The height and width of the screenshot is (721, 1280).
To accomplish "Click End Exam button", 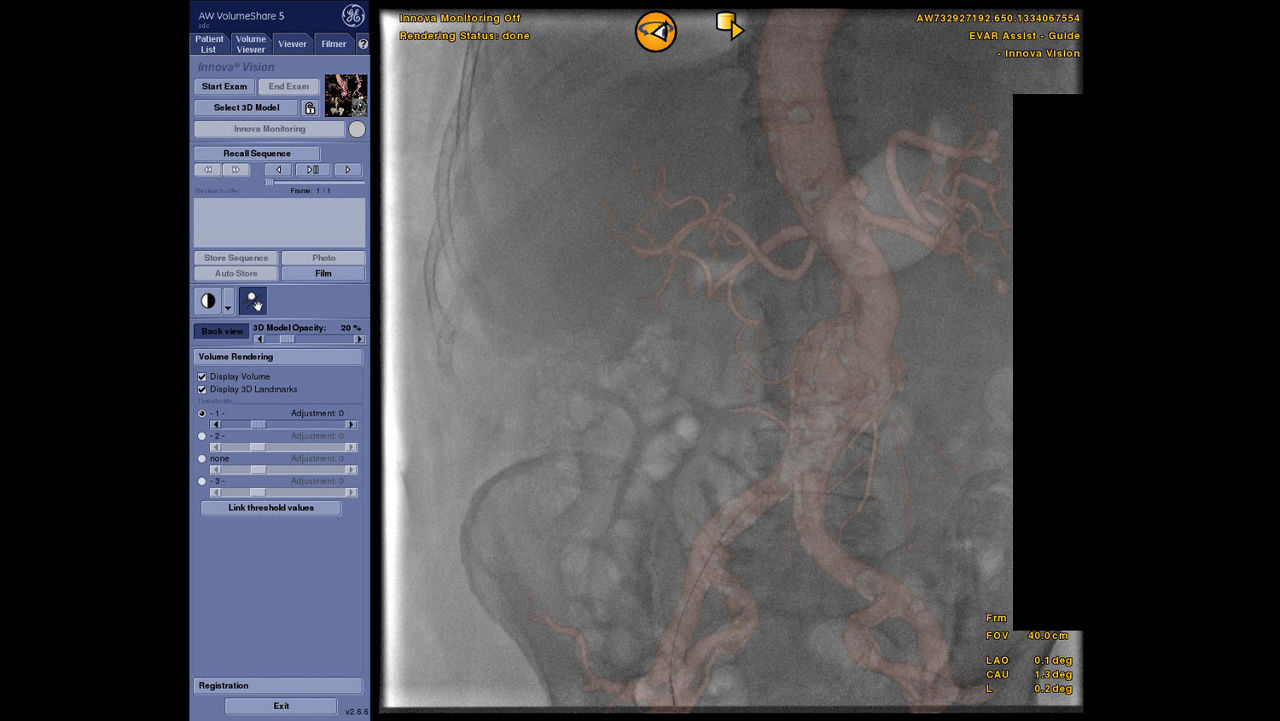I will 289,87.
